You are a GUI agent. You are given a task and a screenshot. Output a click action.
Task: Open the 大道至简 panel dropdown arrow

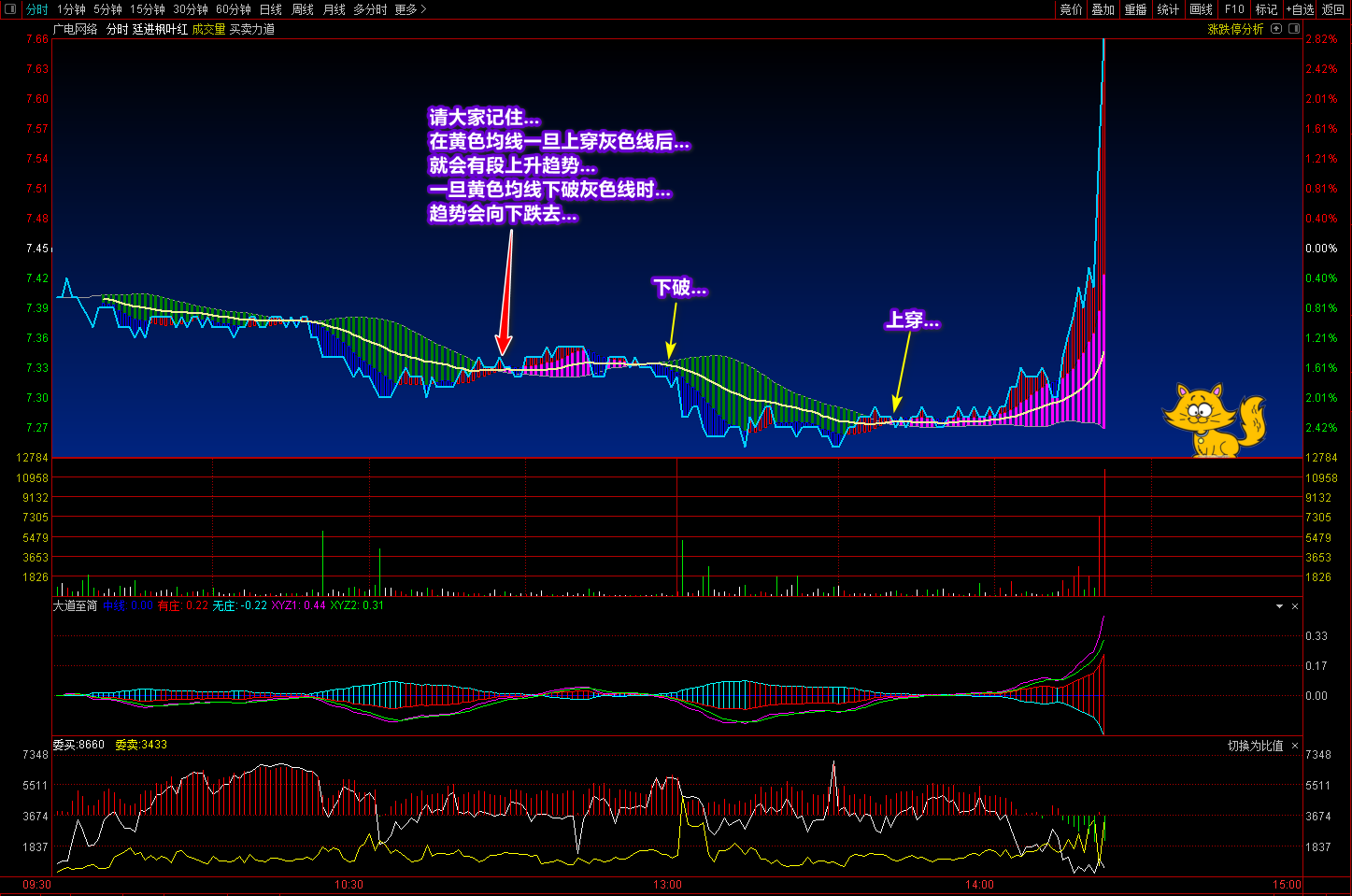click(1279, 606)
